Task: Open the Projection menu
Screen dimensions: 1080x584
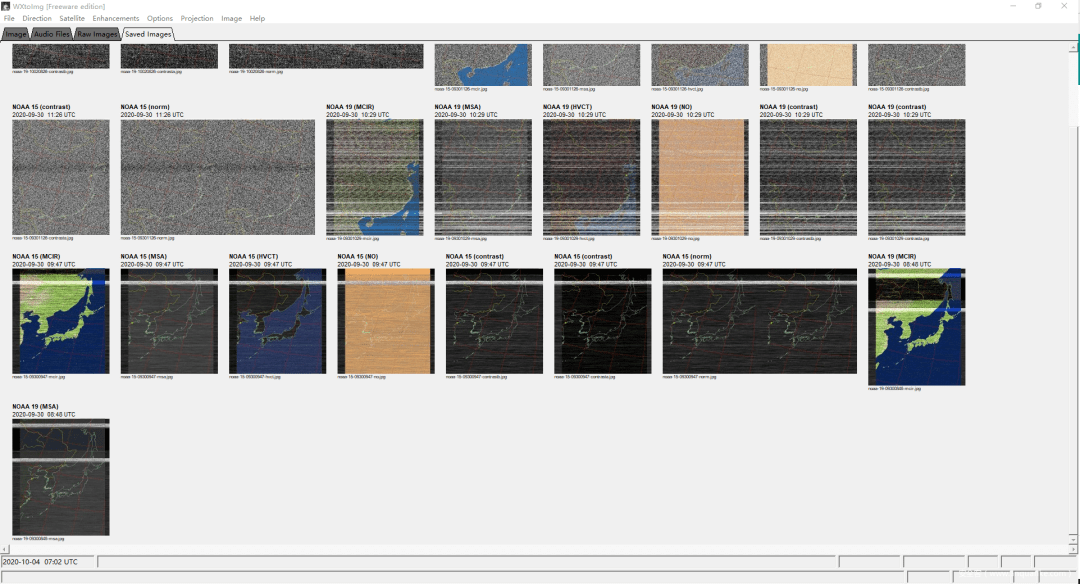Action: tap(197, 18)
